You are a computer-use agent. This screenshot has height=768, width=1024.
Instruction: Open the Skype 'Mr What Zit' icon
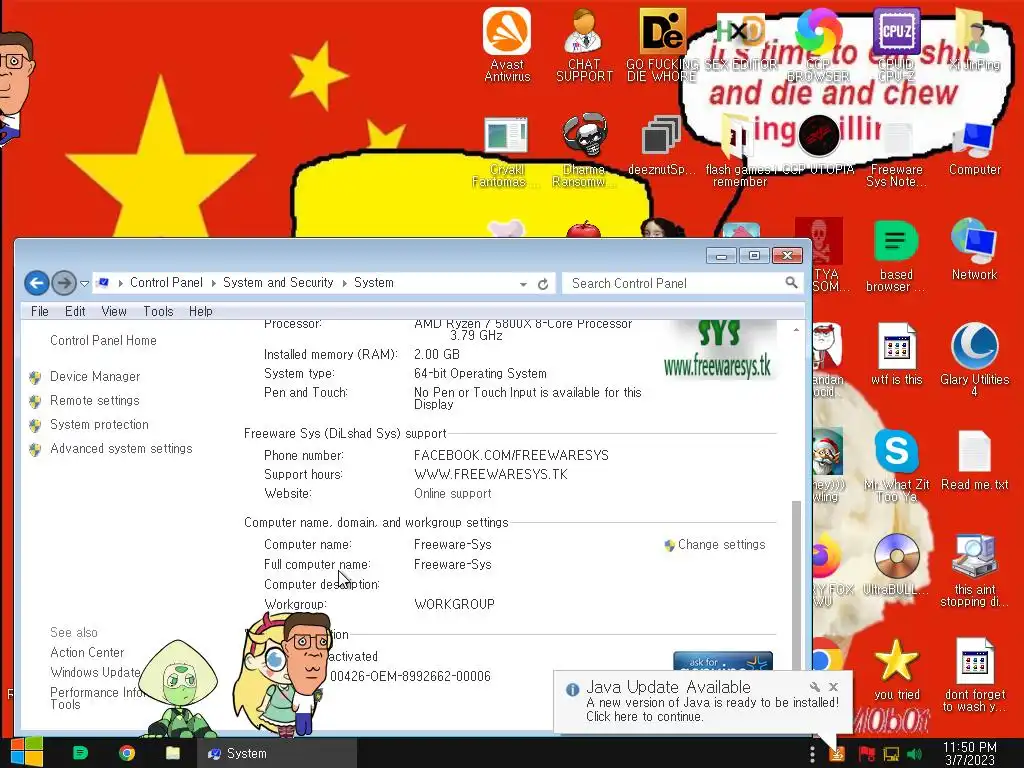coord(896,466)
